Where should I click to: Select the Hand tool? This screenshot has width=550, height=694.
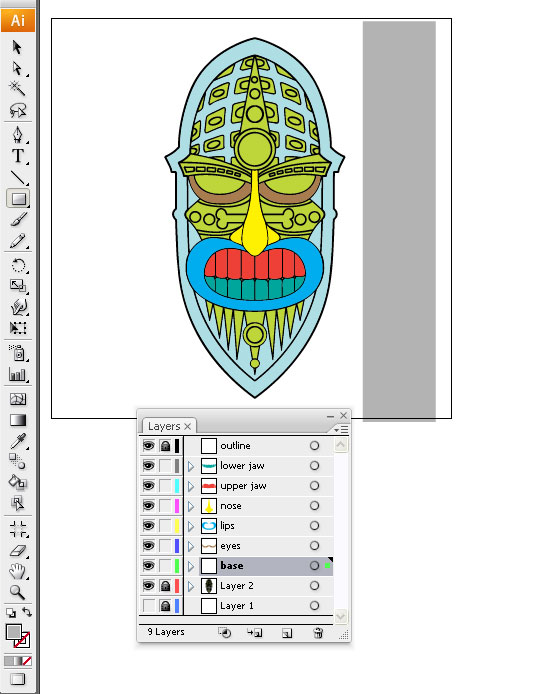click(x=18, y=571)
